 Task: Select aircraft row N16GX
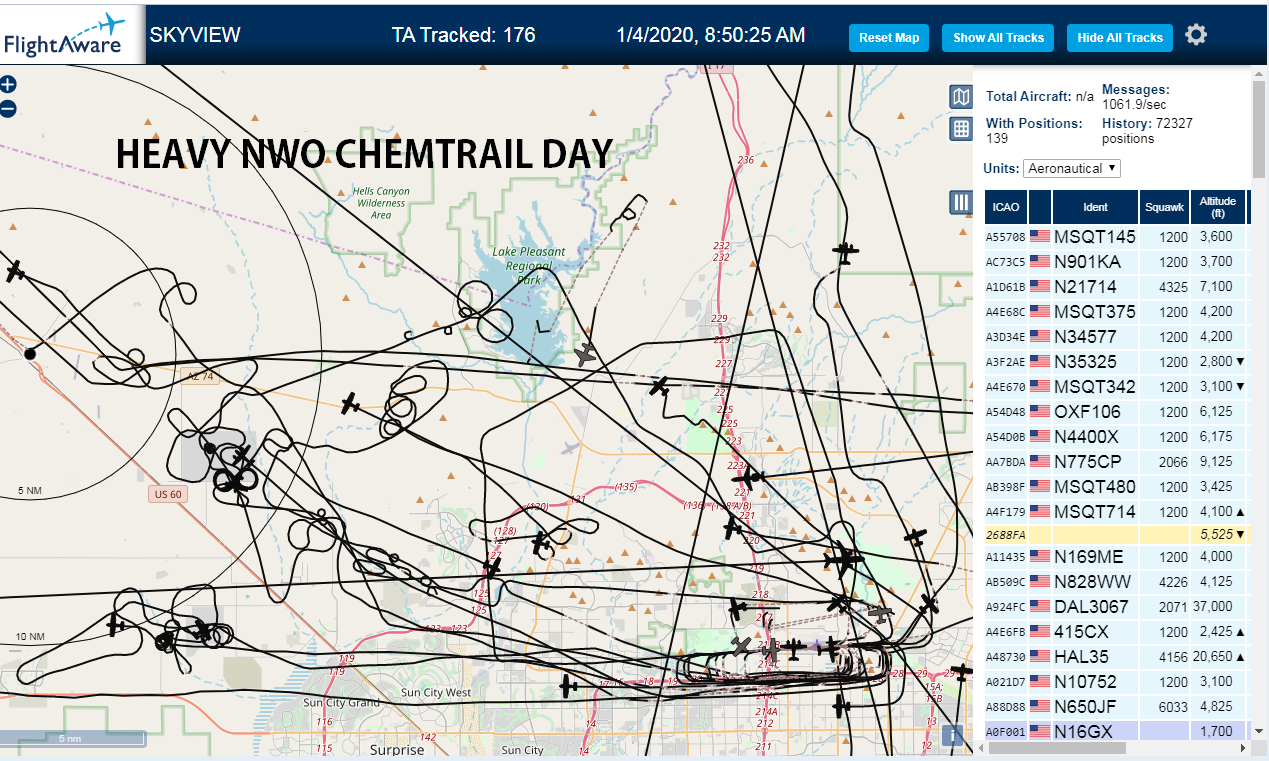pyautogui.click(x=1116, y=732)
